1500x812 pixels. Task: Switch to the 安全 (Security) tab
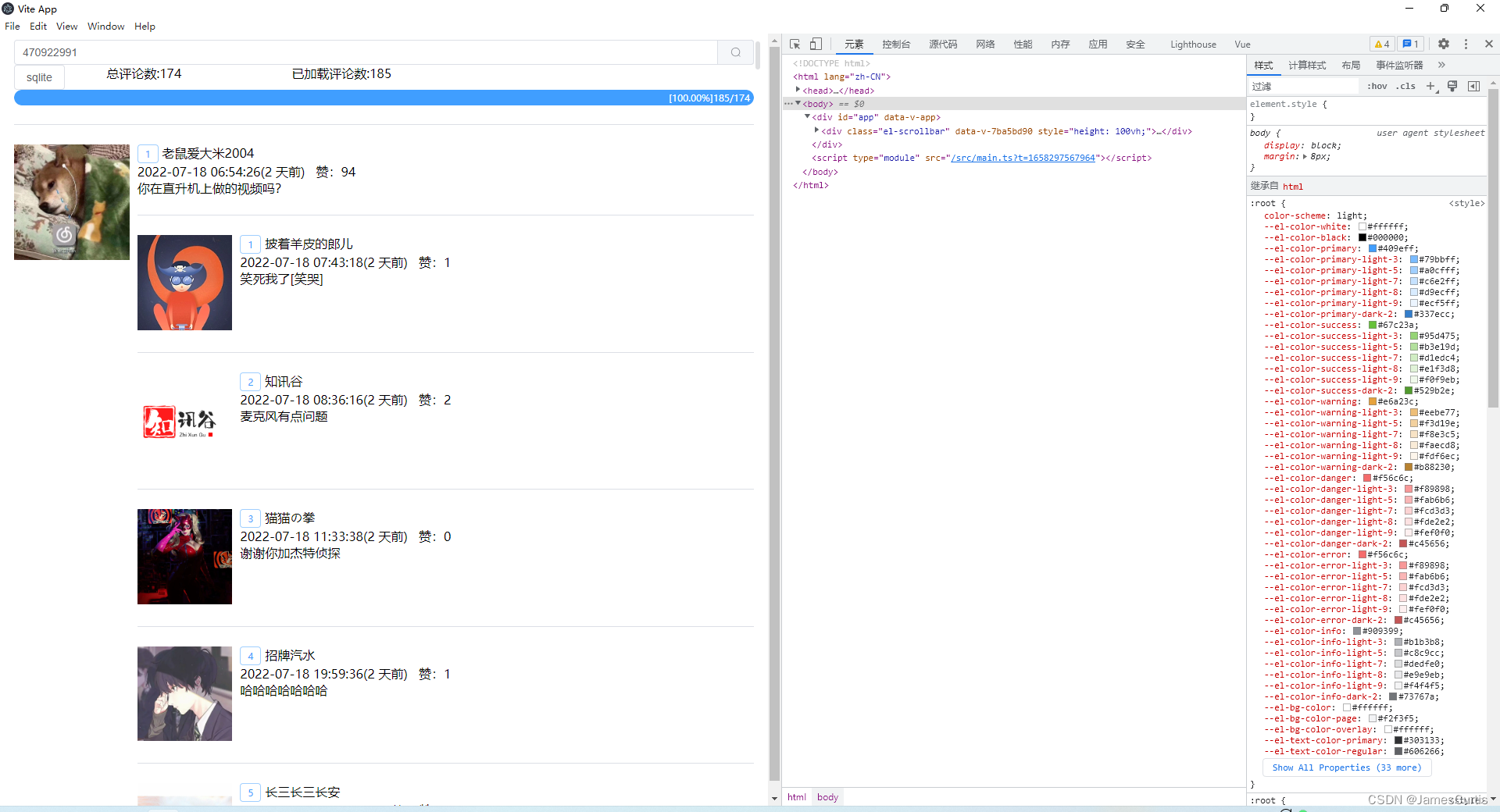point(1135,45)
